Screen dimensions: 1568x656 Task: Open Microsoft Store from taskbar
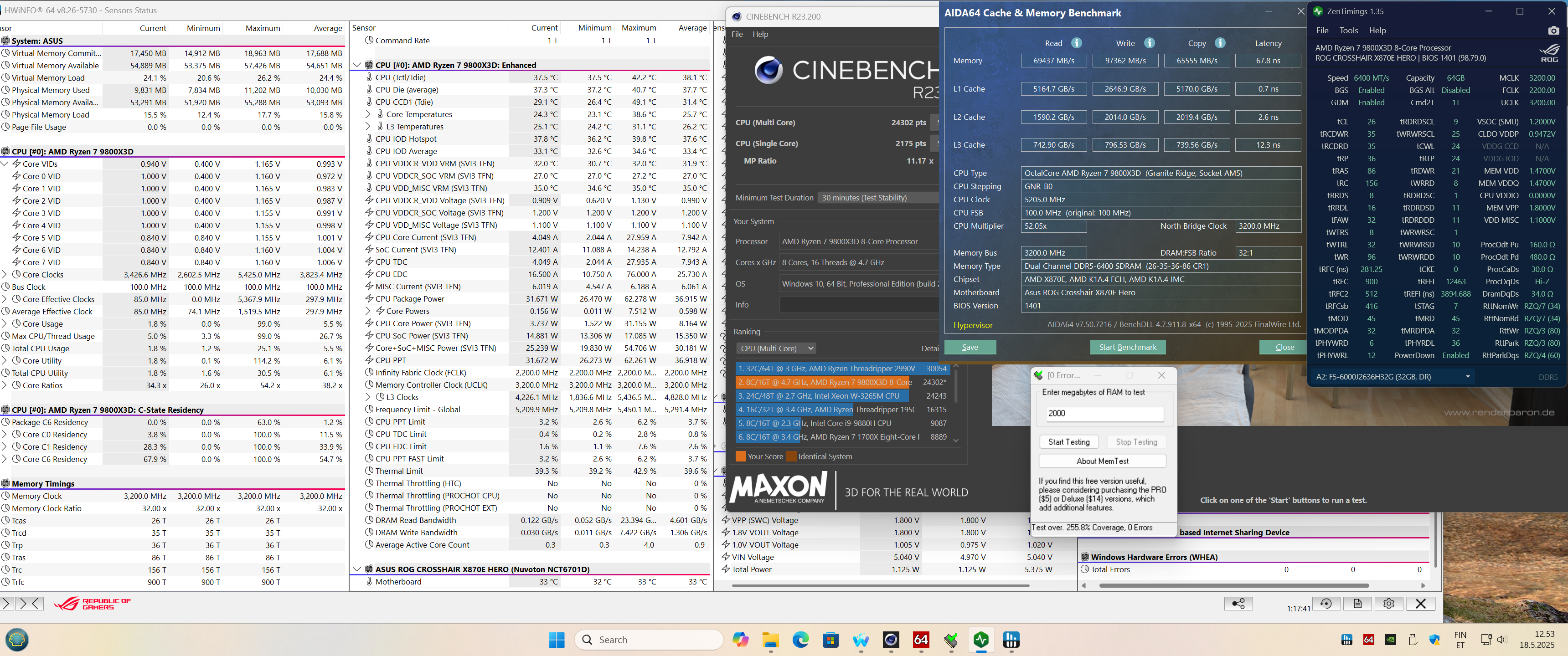point(830,640)
